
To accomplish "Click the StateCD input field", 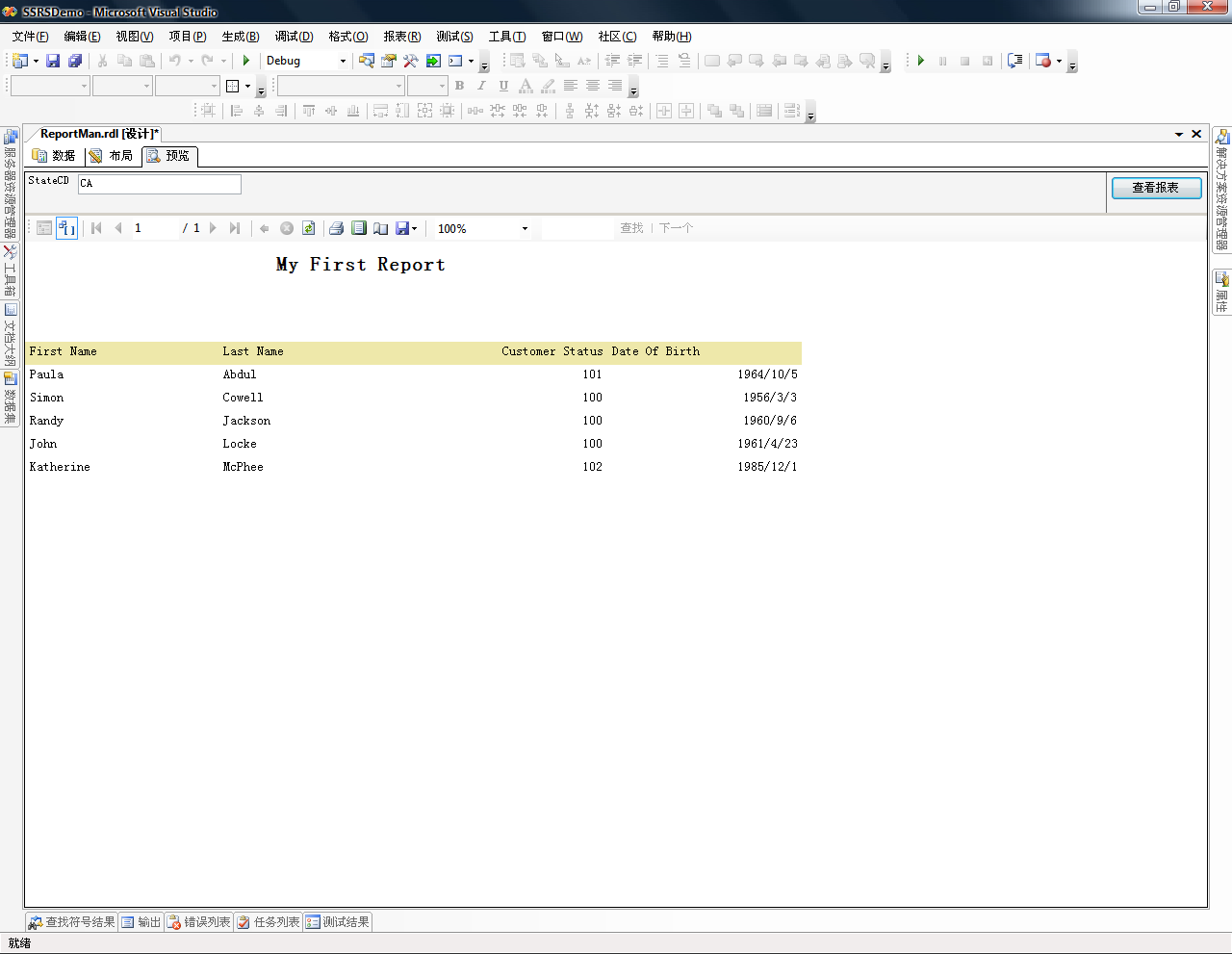I will click(x=159, y=183).
